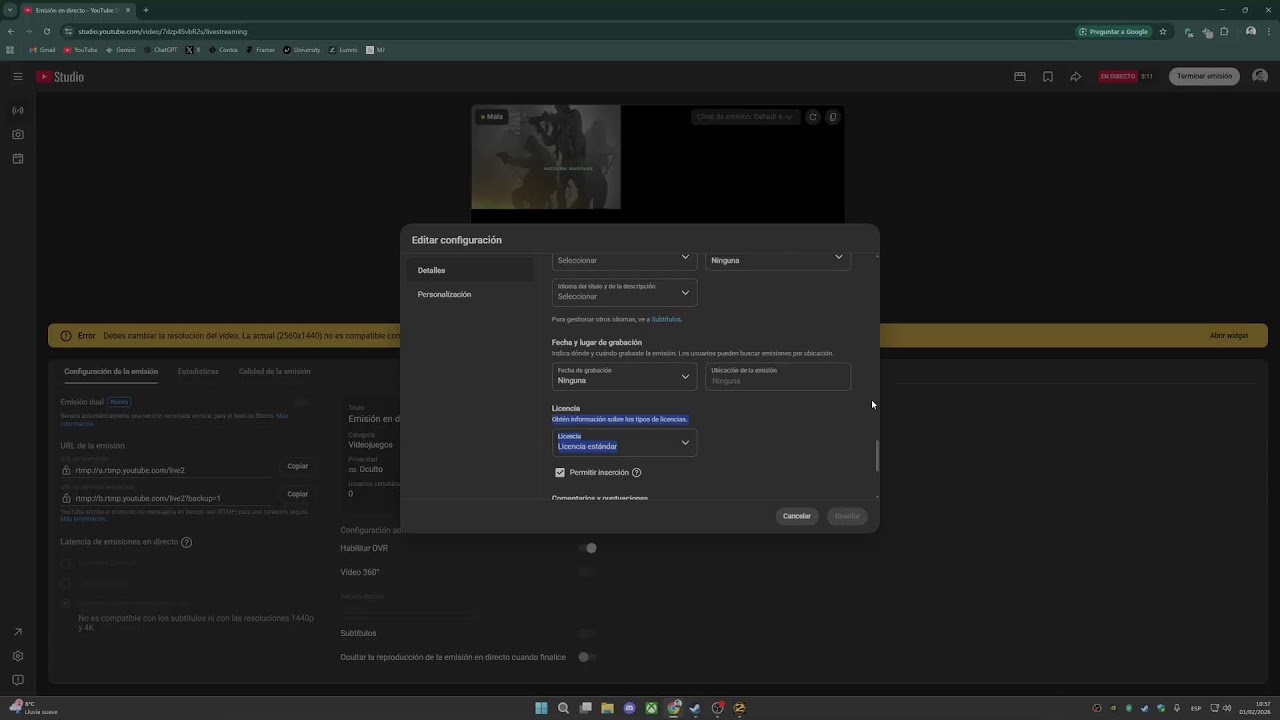Select Detalles in the dialog sidebar
This screenshot has width=1280, height=720.
(469, 270)
